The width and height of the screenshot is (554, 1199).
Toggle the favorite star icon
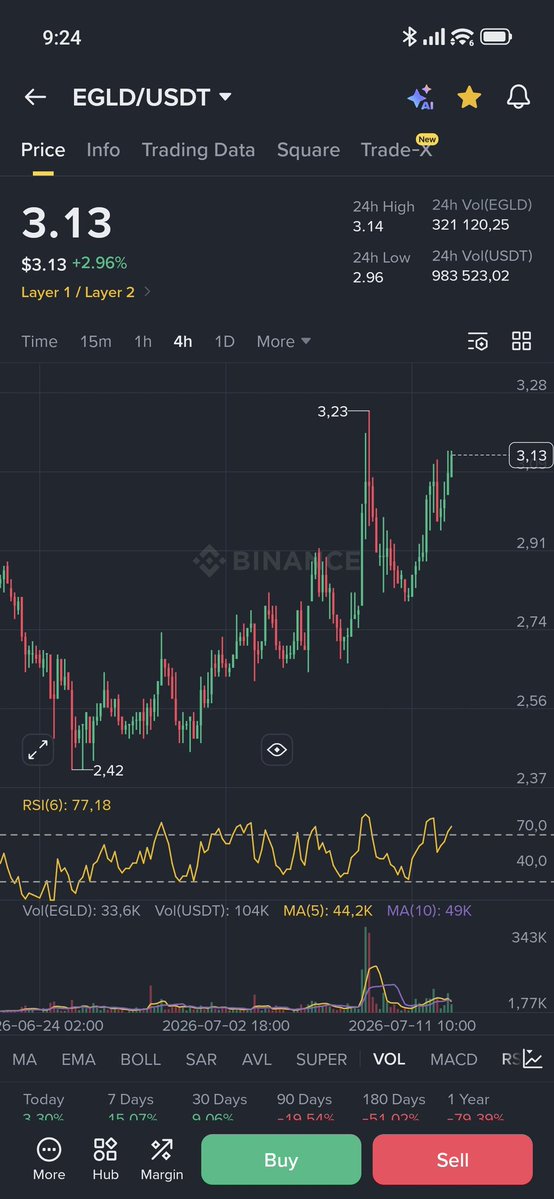click(469, 96)
